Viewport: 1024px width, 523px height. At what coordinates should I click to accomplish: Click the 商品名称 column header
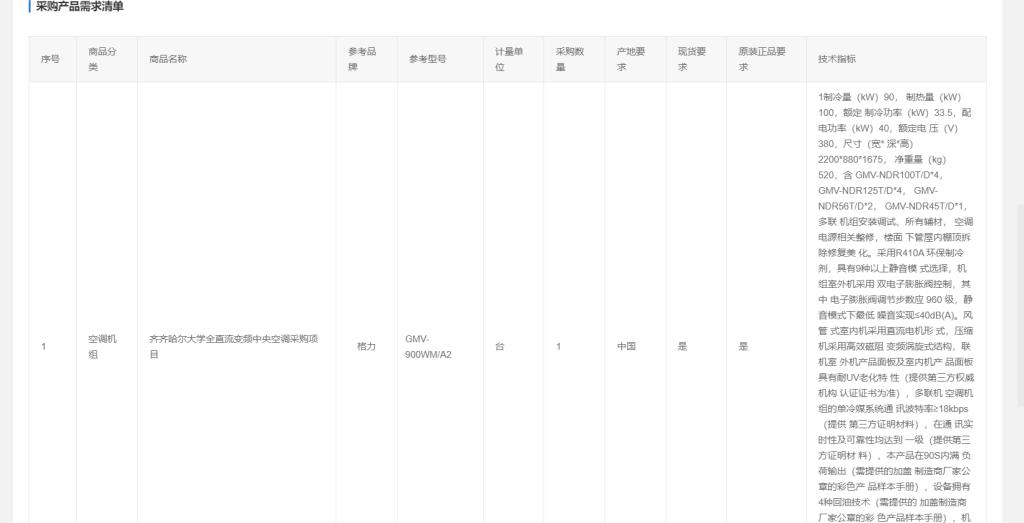(168, 59)
